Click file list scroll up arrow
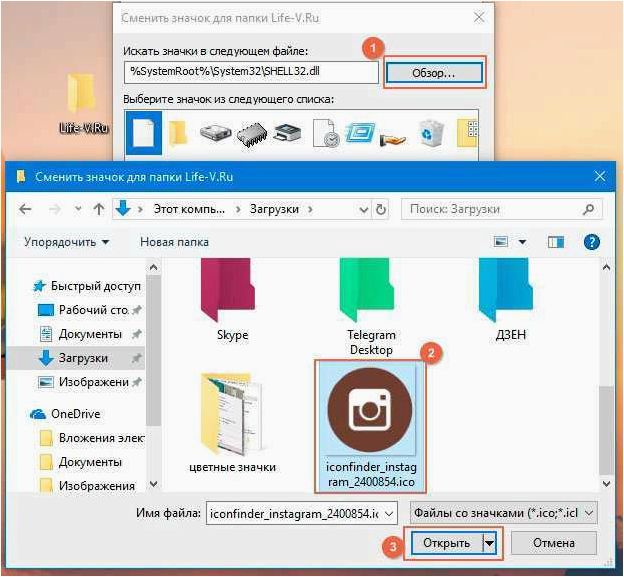The width and height of the screenshot is (624, 577). click(x=606, y=267)
